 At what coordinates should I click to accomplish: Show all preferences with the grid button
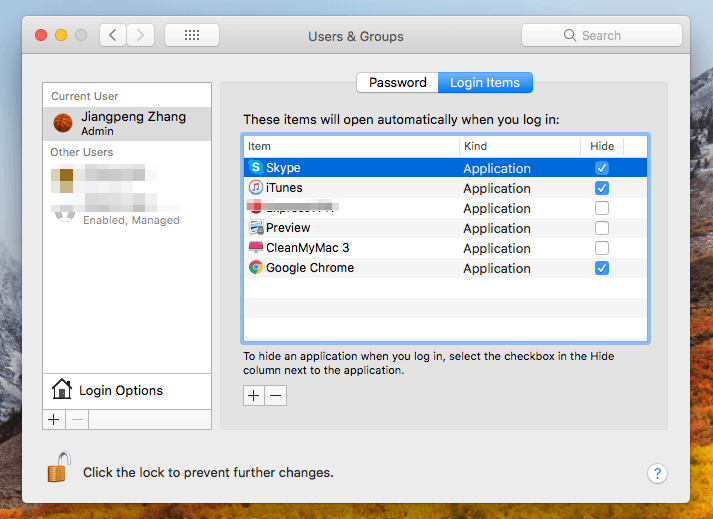[x=192, y=35]
